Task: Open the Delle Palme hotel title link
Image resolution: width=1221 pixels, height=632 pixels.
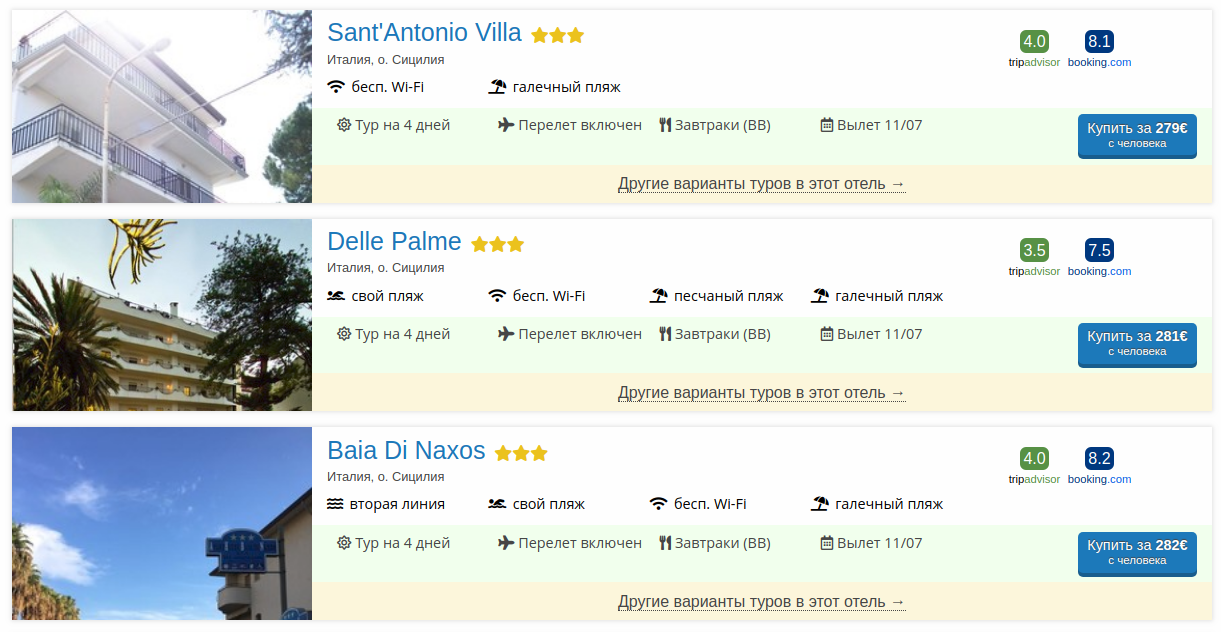Action: coord(394,241)
